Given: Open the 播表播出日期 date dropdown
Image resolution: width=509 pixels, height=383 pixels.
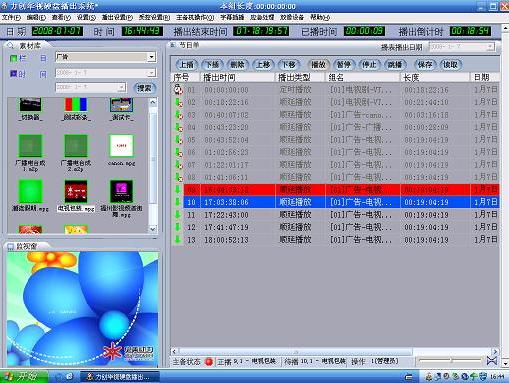Looking at the screenshot, I should coord(490,47).
